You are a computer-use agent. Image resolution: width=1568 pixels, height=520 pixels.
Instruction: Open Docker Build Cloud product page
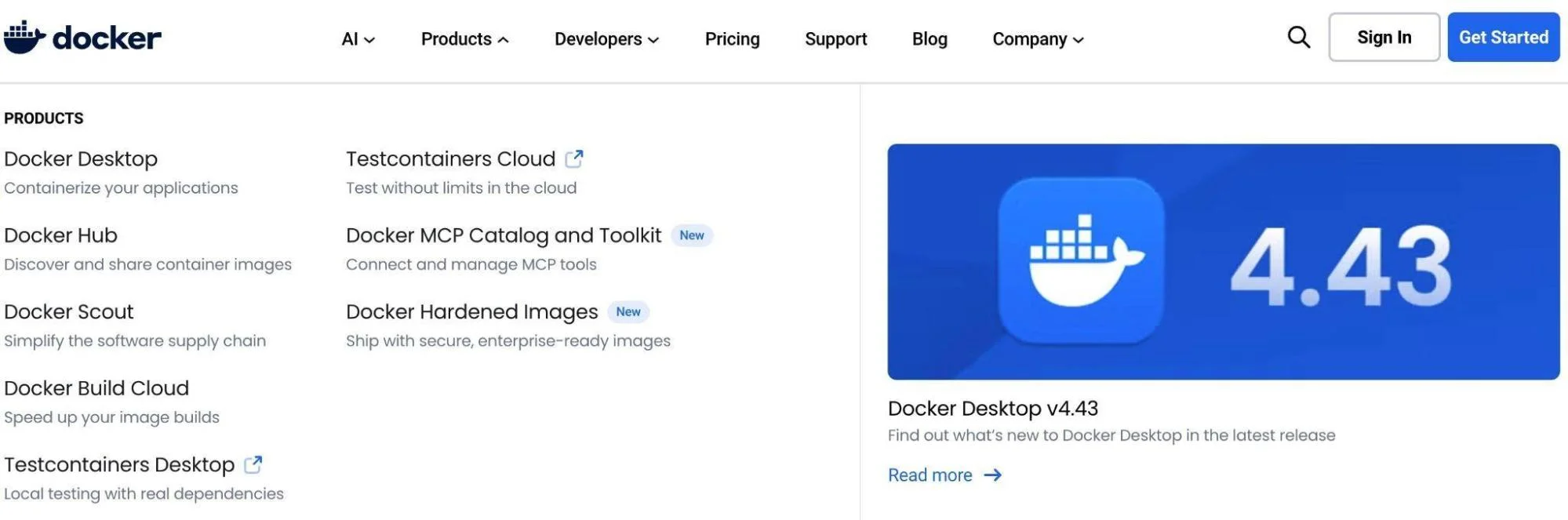96,388
